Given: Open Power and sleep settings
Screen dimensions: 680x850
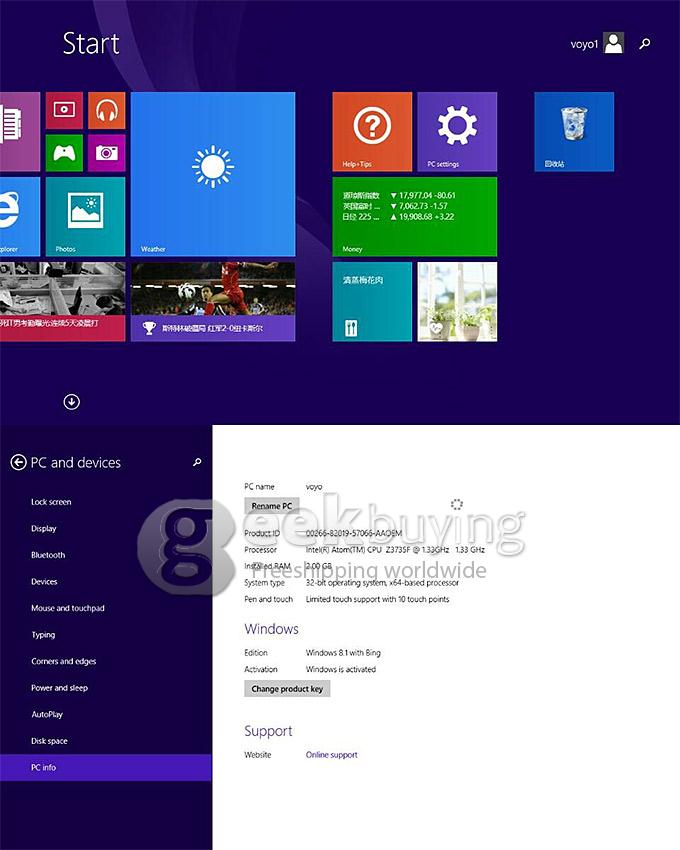Looking at the screenshot, I should (60, 688).
